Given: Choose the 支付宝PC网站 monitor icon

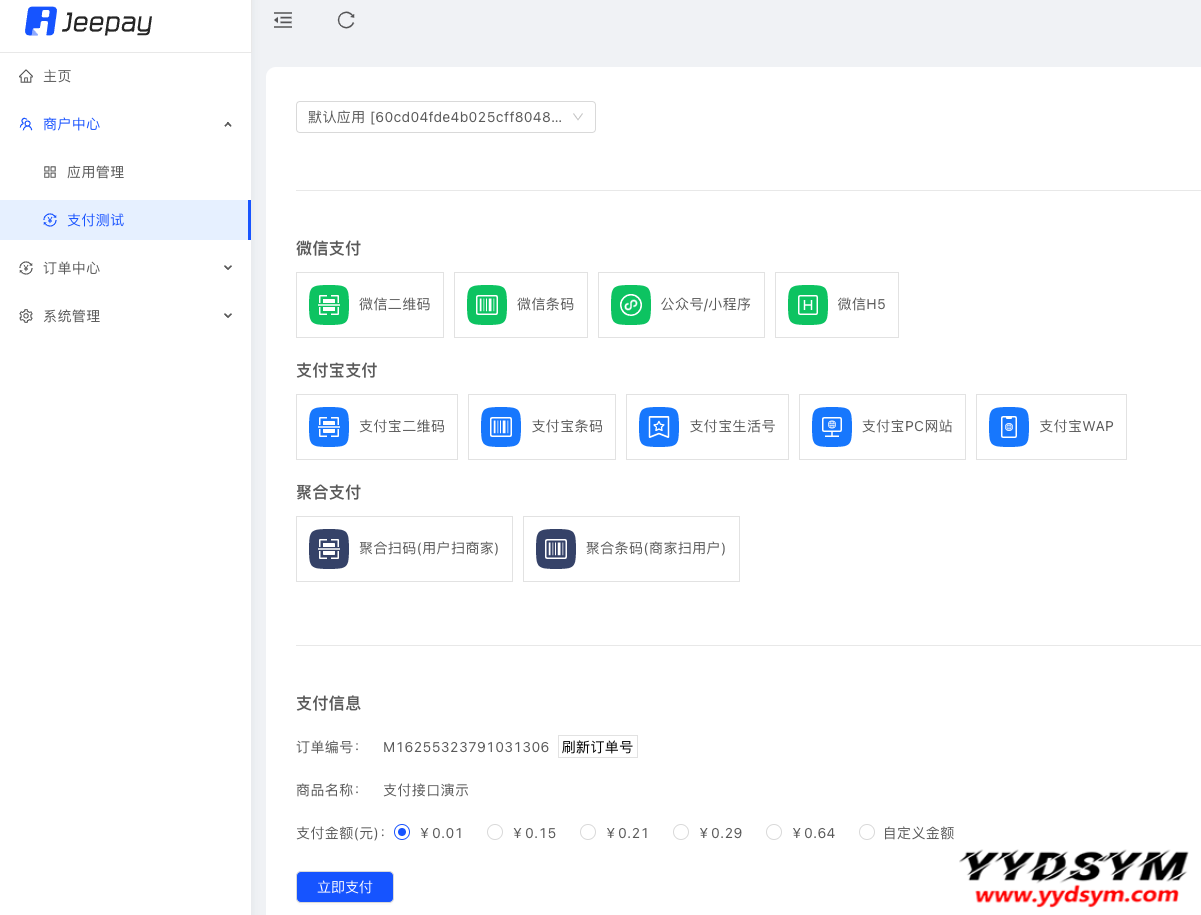Looking at the screenshot, I should (831, 427).
